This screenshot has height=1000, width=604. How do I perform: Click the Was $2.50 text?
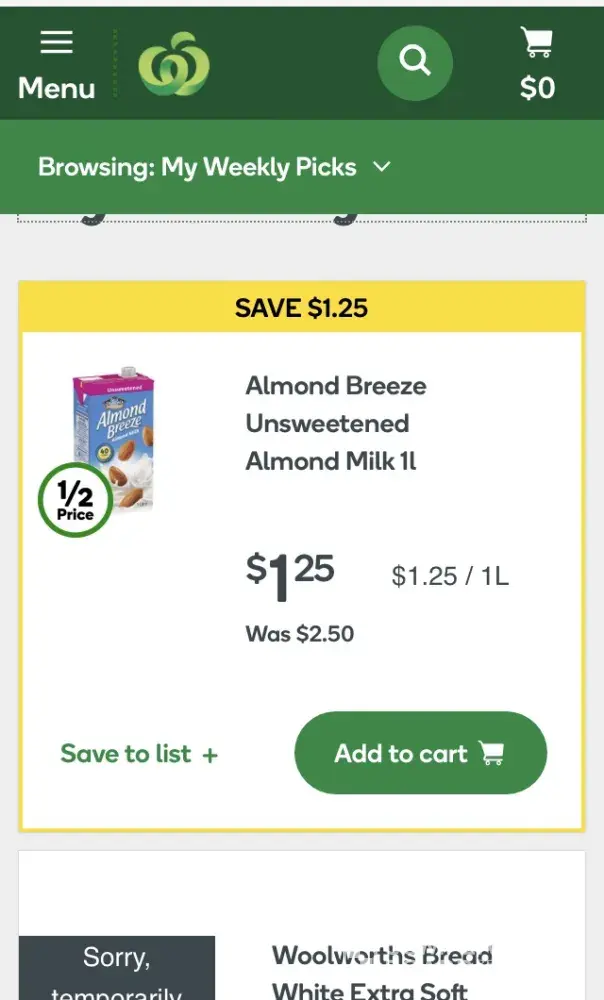point(300,634)
